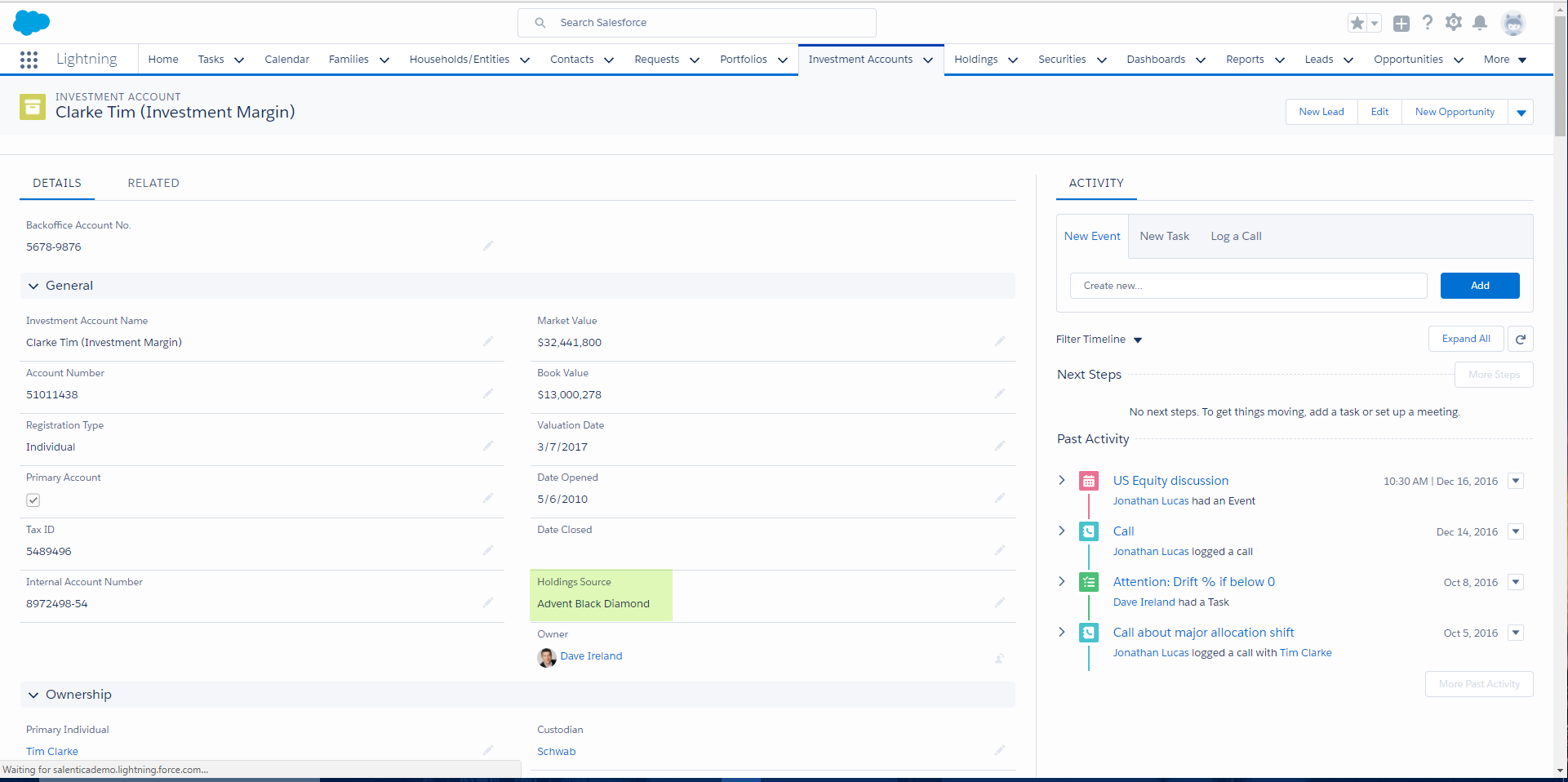Open the action menu for US Equity discussion

coord(1516,481)
